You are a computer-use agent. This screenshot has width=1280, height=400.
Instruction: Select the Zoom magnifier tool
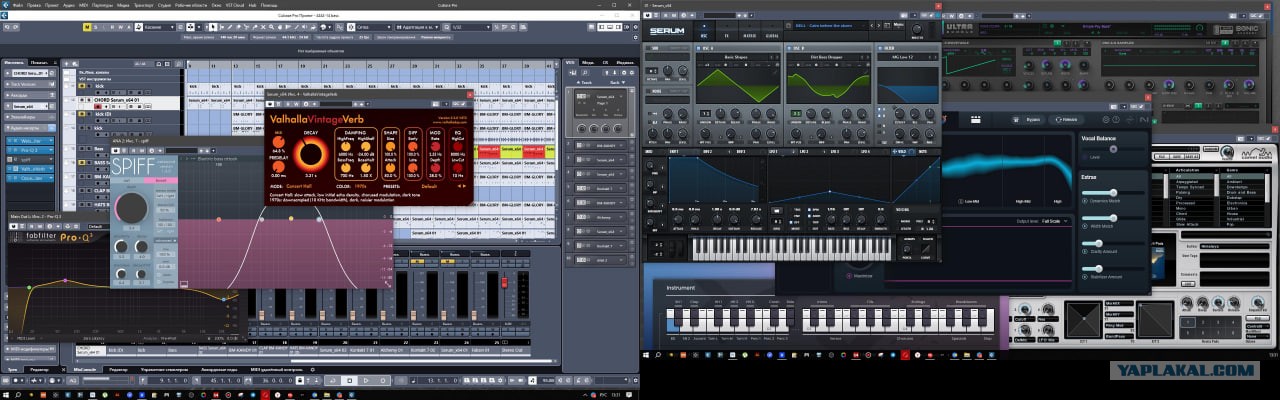tap(271, 27)
